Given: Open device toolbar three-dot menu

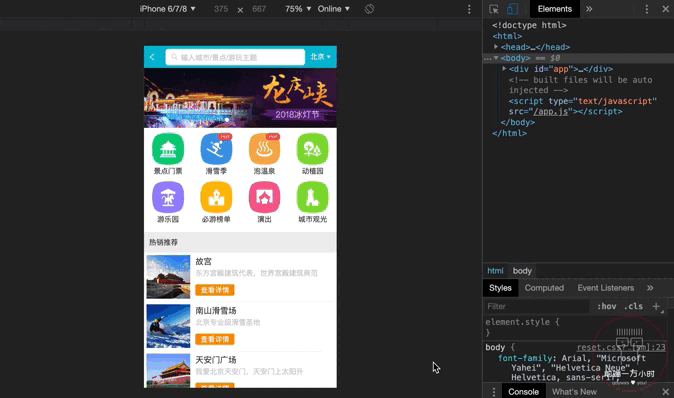Looking at the screenshot, I should [469, 9].
